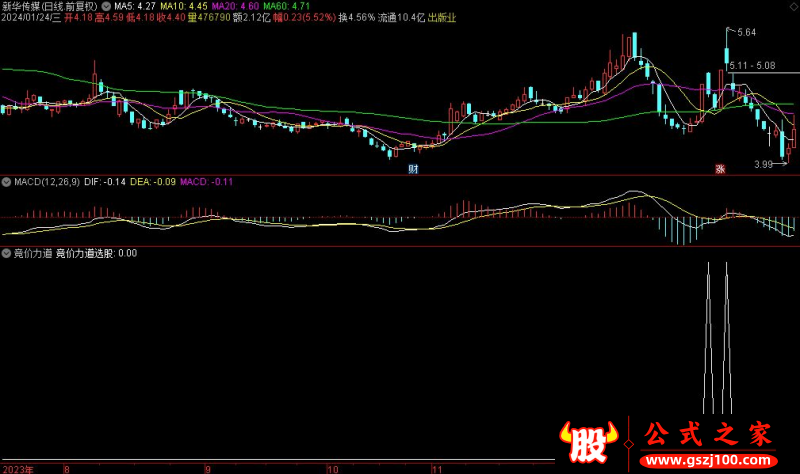Open the 竞价力道 indicator dropdown arrow

(8, 253)
